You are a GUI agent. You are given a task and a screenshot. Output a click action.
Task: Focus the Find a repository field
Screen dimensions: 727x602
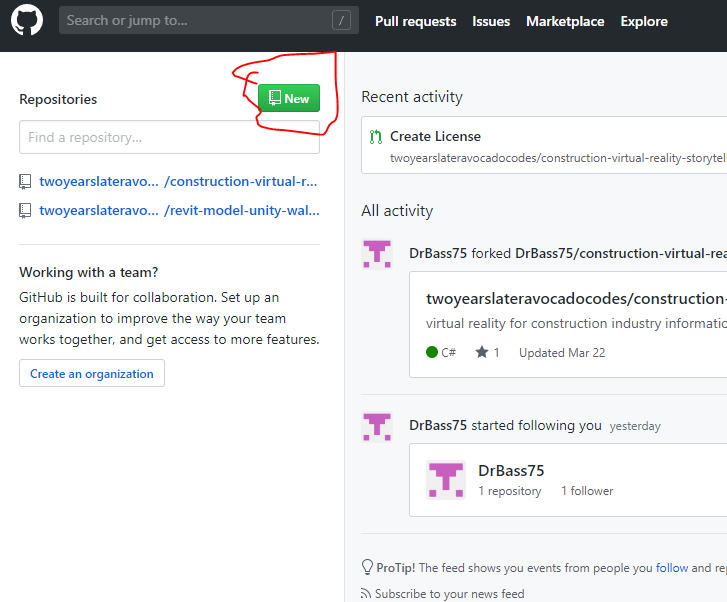[169, 137]
